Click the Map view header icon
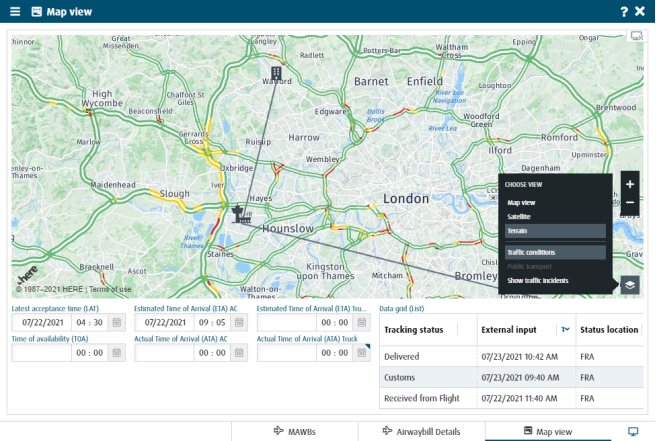656x441 pixels. pos(37,11)
